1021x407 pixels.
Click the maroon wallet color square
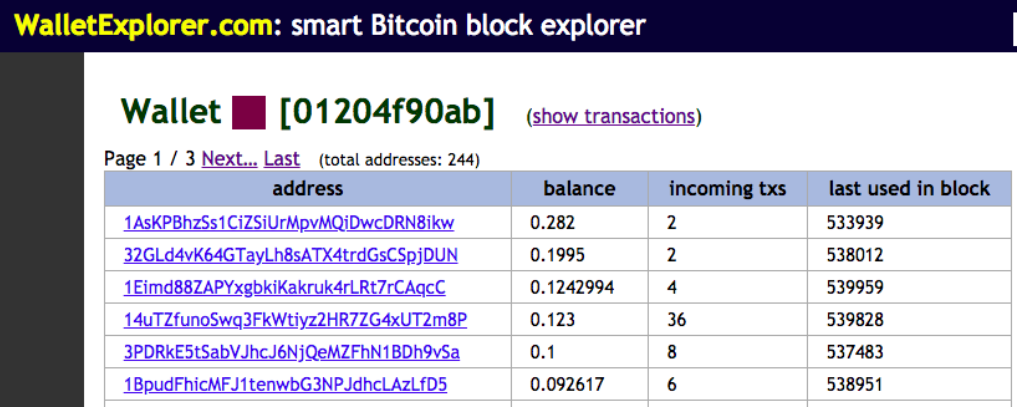[249, 112]
